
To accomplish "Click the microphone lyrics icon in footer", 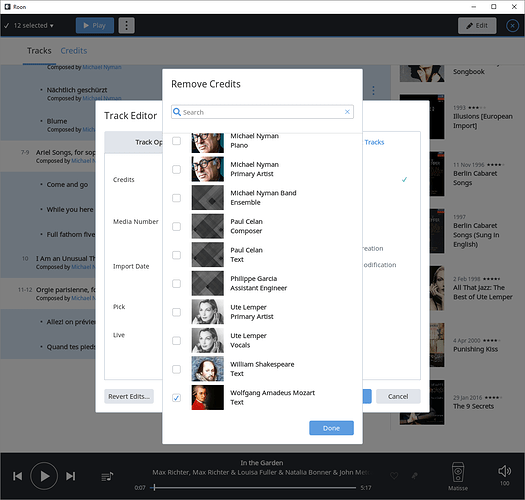I will (415, 476).
